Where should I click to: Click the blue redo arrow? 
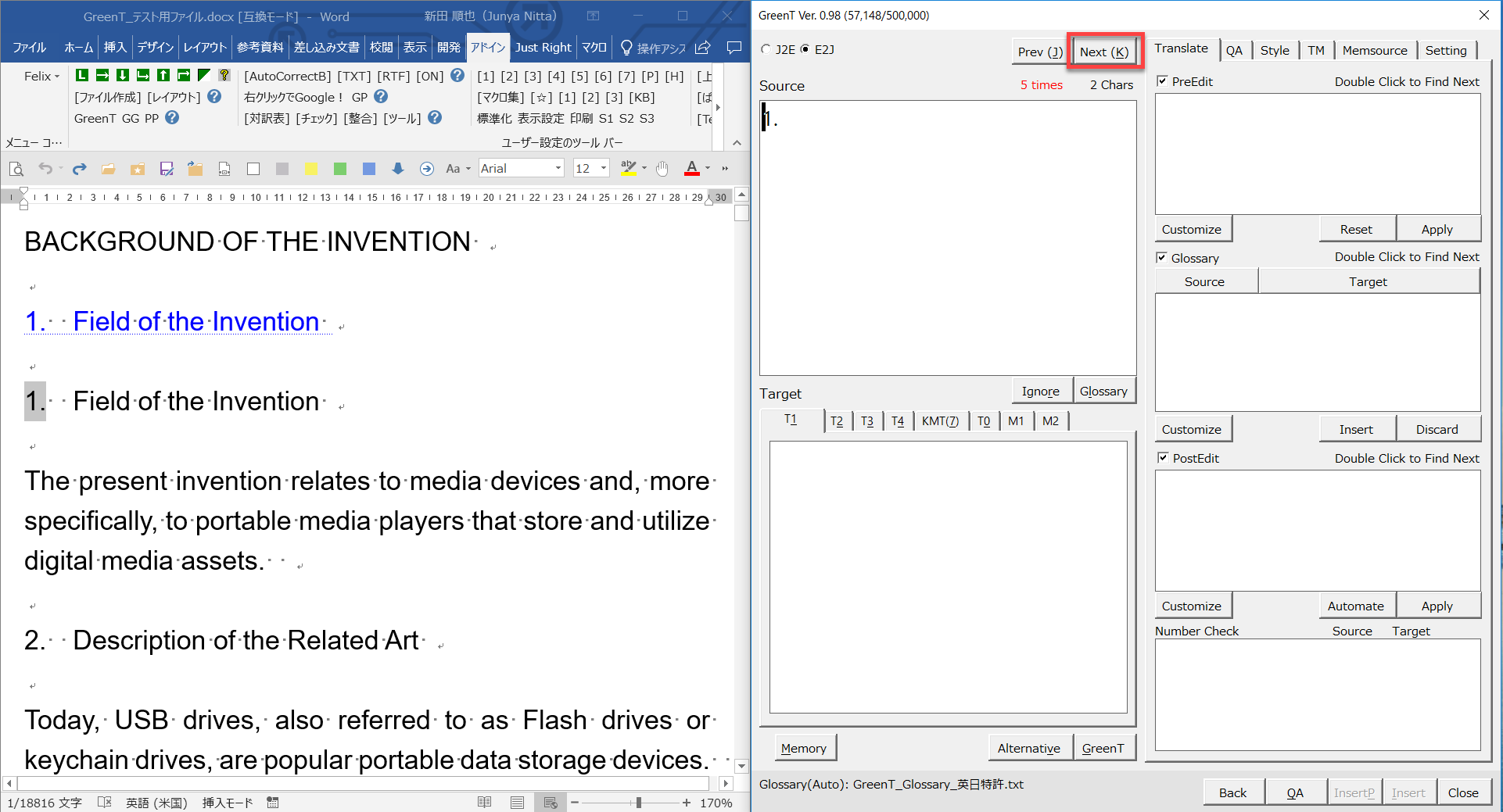[79, 169]
